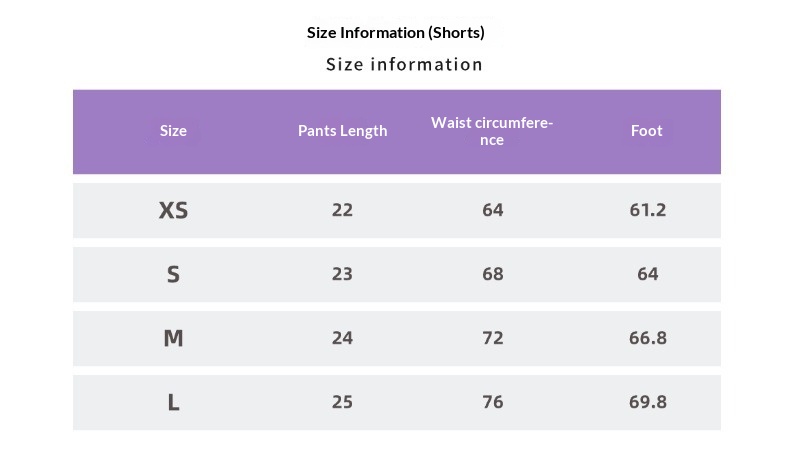The width and height of the screenshot is (790, 473).
Task: Click L pants length value 25
Action: click(x=342, y=402)
